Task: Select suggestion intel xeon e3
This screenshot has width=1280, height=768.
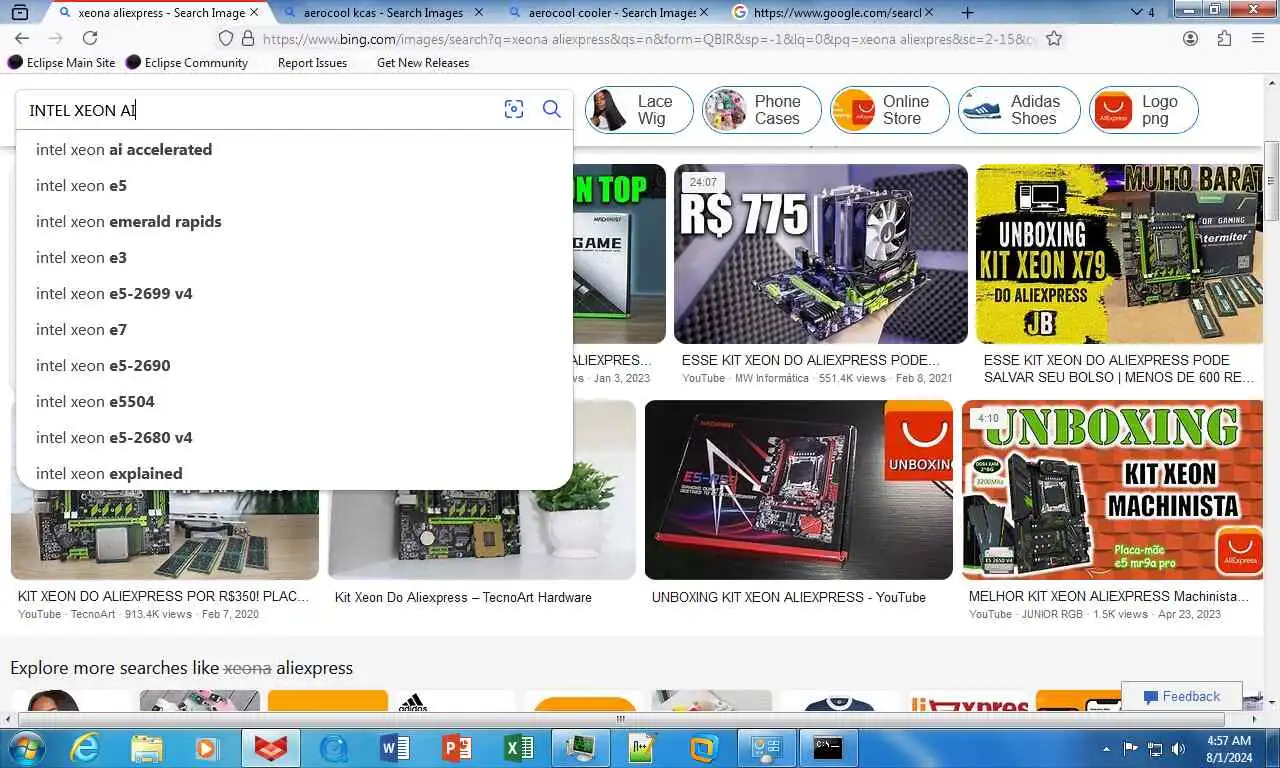Action: (294, 257)
